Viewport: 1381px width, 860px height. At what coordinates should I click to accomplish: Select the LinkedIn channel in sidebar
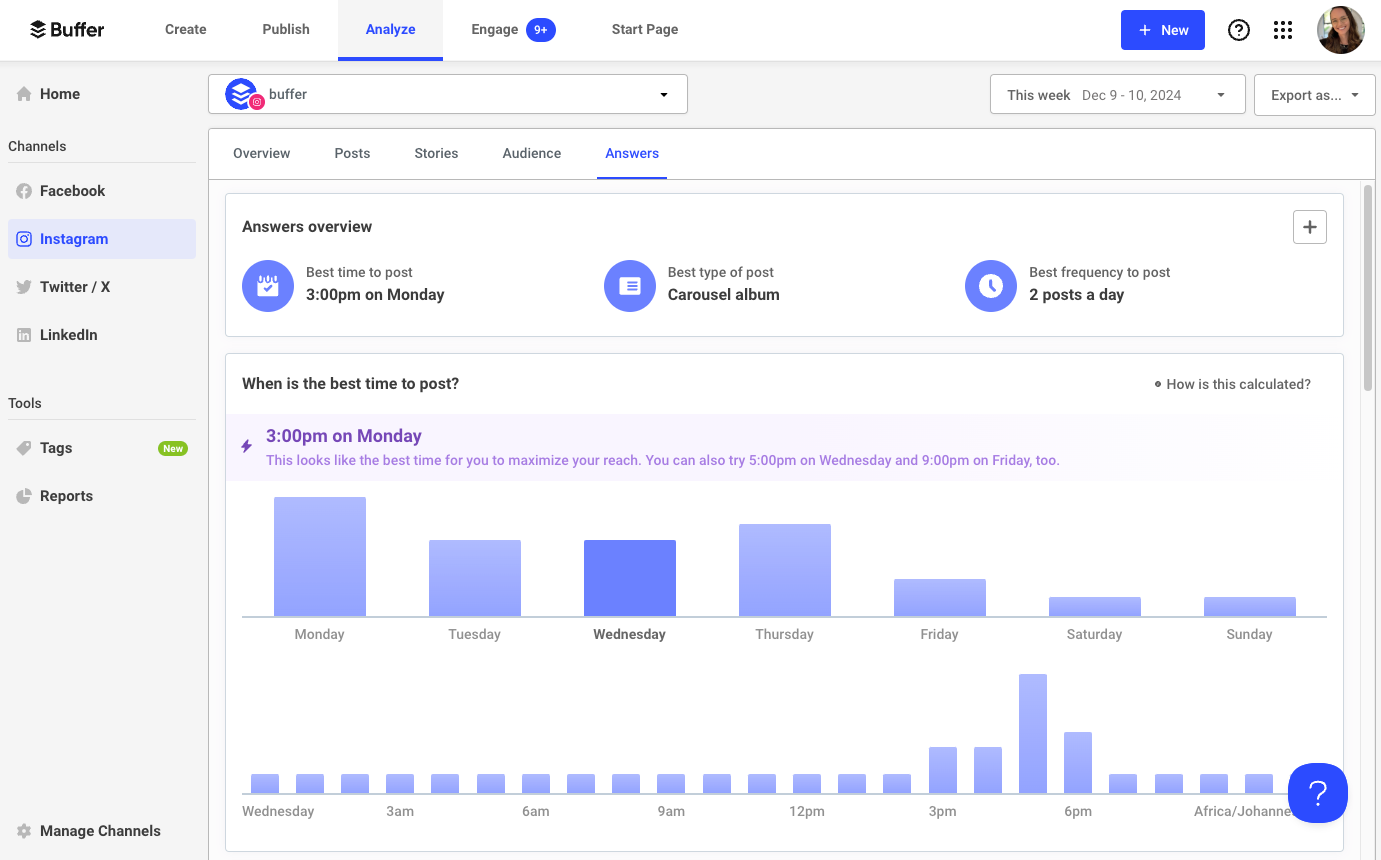tap(67, 335)
